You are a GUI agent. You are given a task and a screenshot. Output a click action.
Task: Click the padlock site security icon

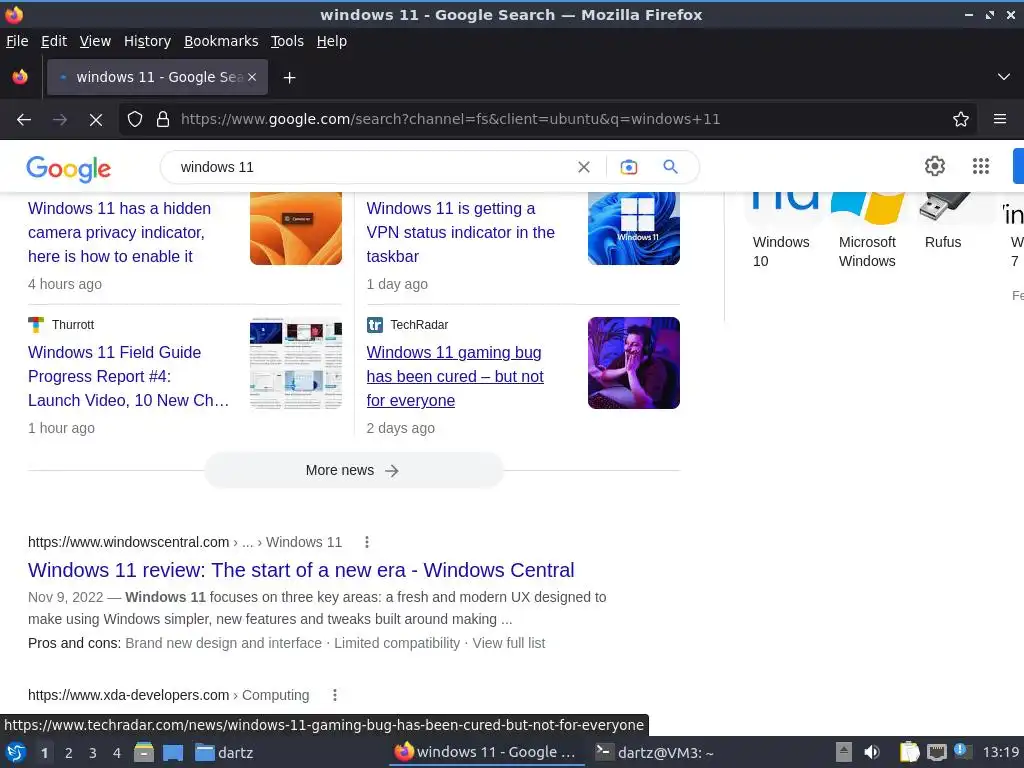(x=163, y=119)
